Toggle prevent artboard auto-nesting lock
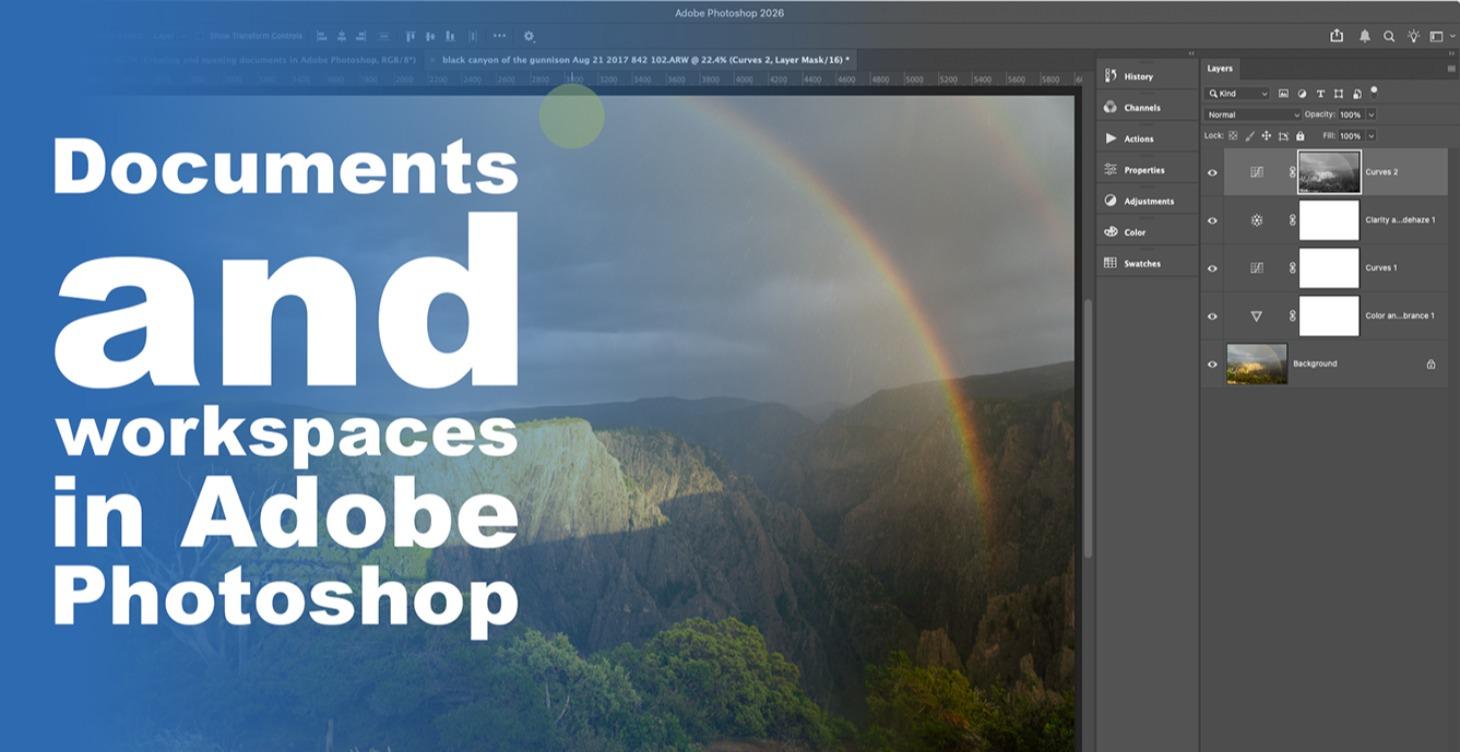Viewport: 1460px width, 752px height. [1283, 136]
